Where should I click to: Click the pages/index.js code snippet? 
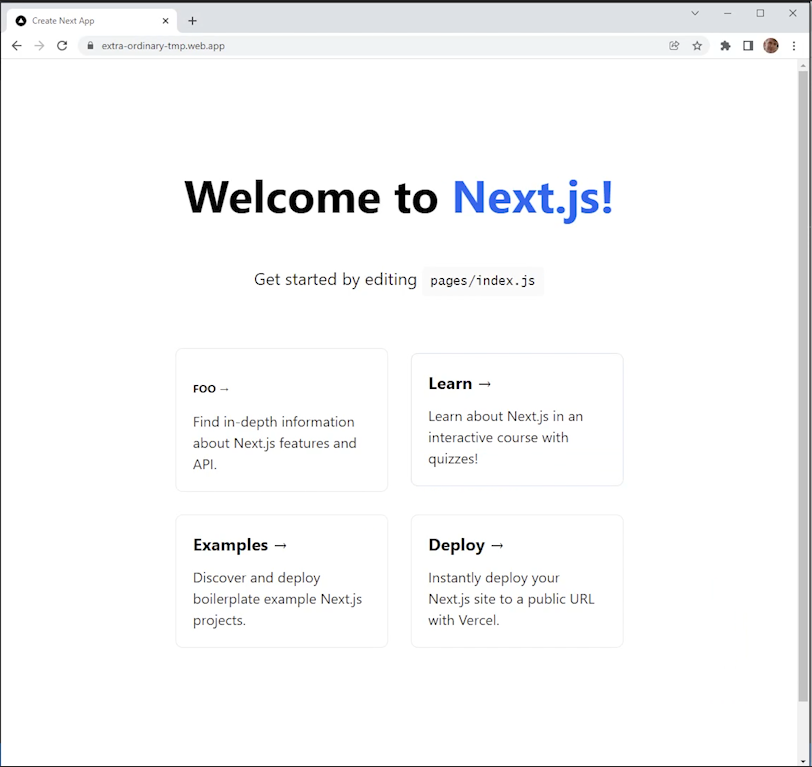(482, 280)
